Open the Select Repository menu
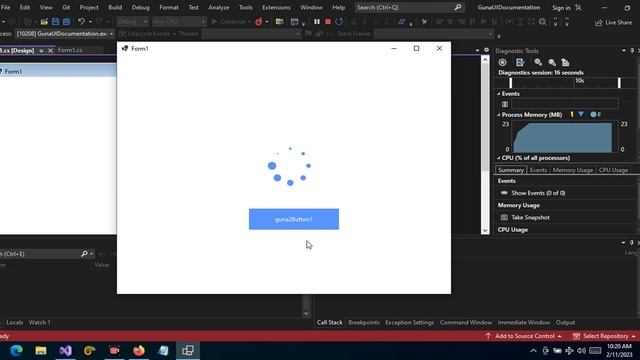 (x=605, y=336)
